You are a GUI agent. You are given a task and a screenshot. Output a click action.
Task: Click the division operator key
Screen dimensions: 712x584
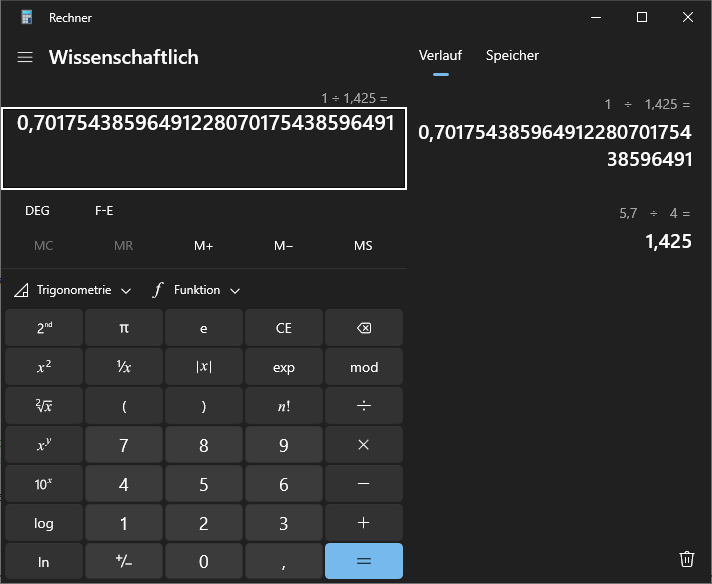(x=364, y=406)
